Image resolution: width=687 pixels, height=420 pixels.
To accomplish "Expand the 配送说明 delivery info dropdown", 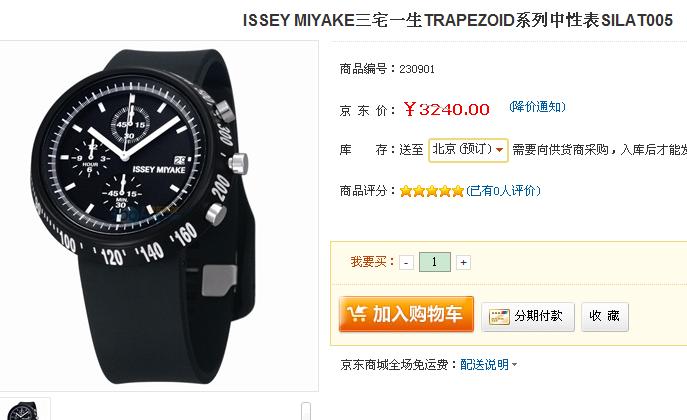I will 488,364.
